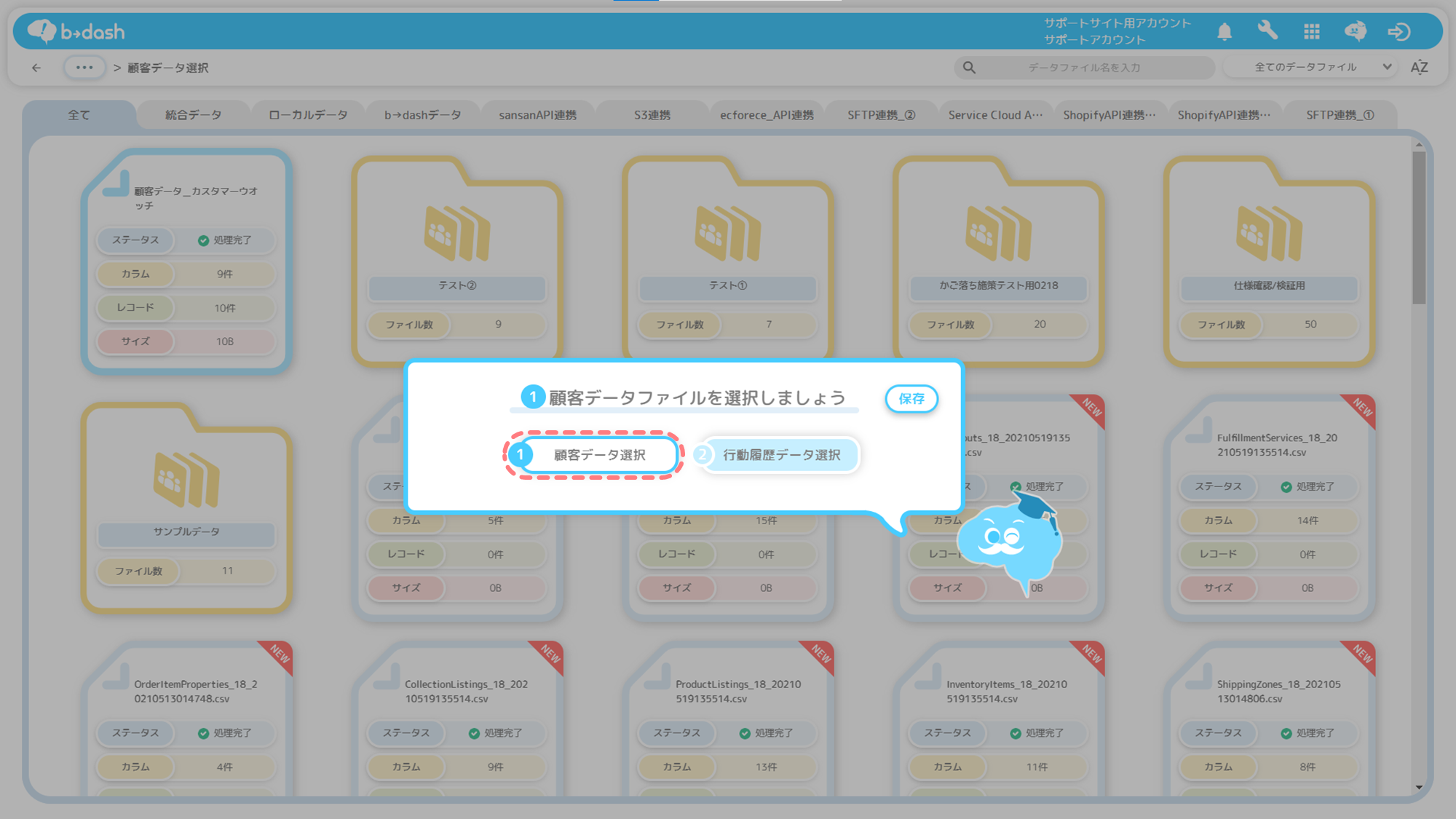Click サポートサイト用アカウント account name

(x=1117, y=23)
